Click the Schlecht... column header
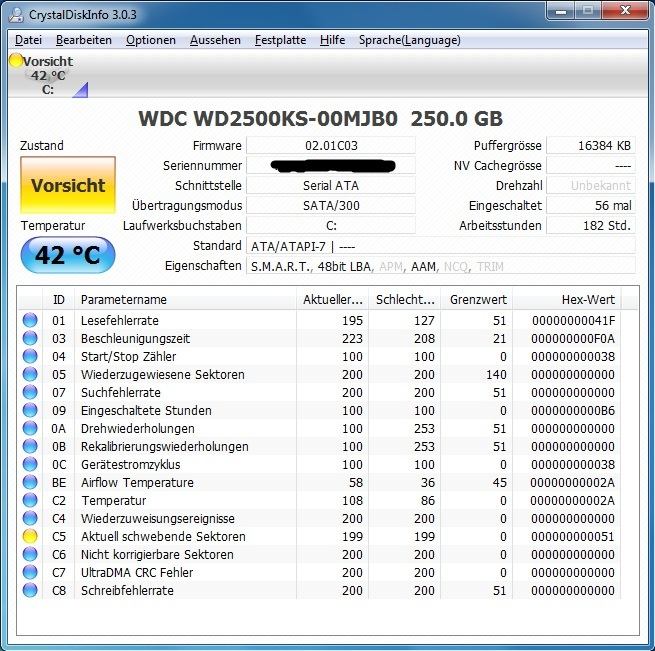 404,299
